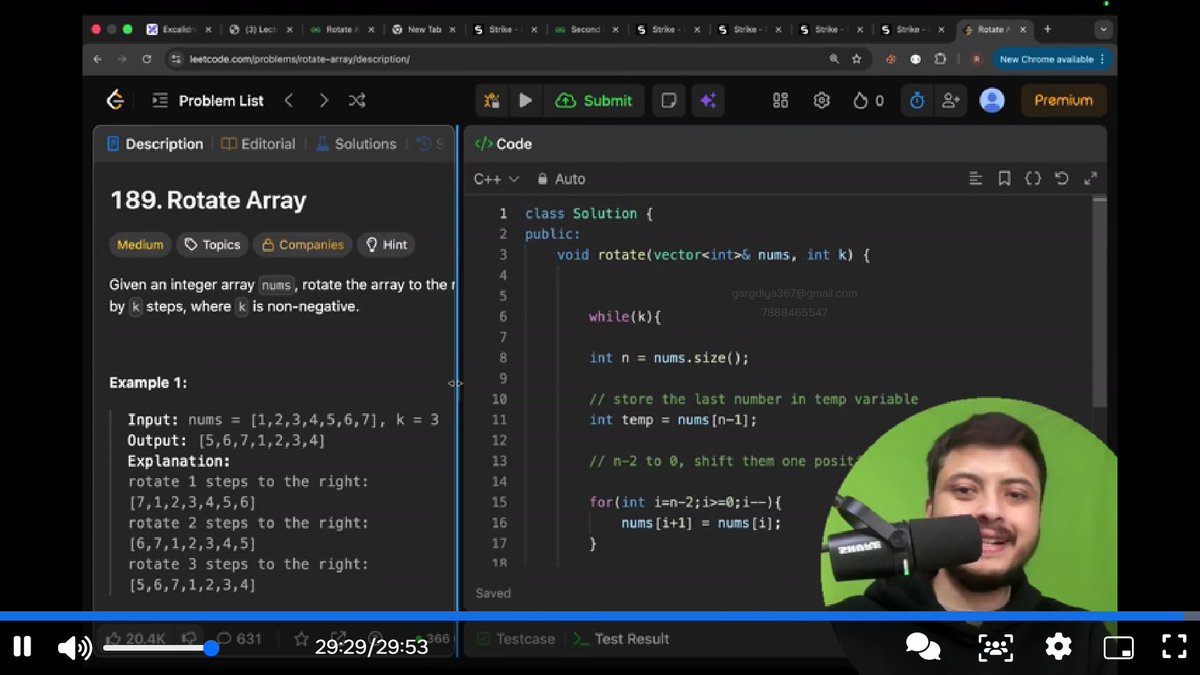Click the LeetCode logo
Image resolution: width=1200 pixels, height=675 pixels.
(x=116, y=100)
